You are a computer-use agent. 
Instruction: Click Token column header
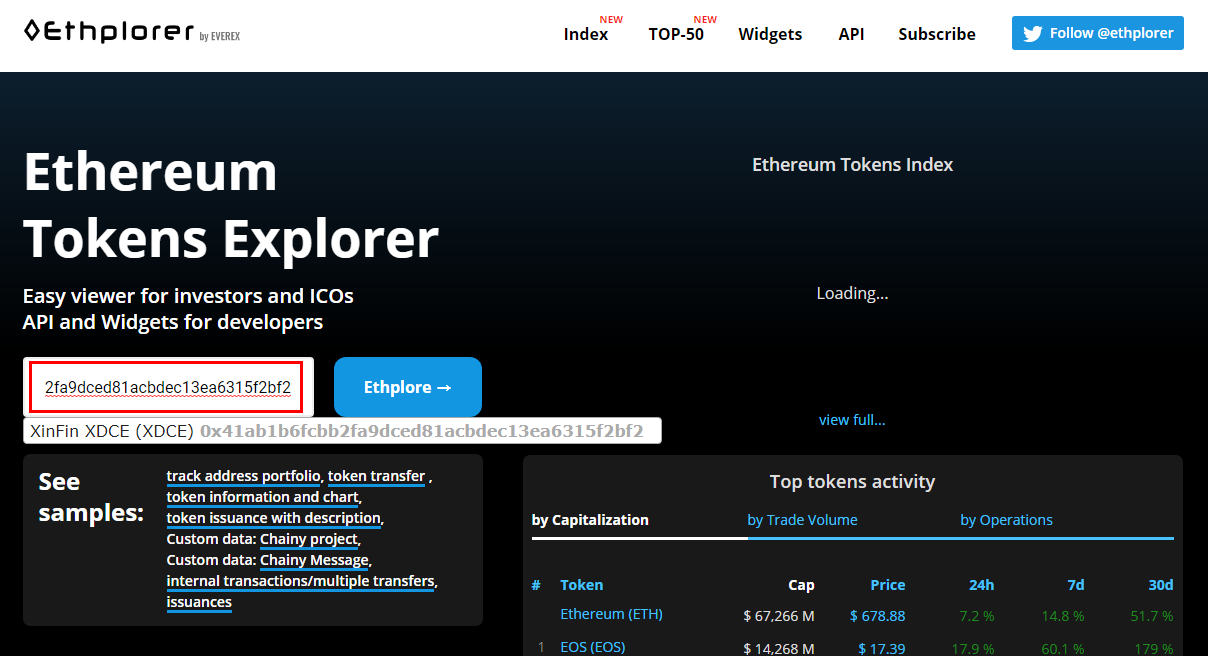(582, 585)
